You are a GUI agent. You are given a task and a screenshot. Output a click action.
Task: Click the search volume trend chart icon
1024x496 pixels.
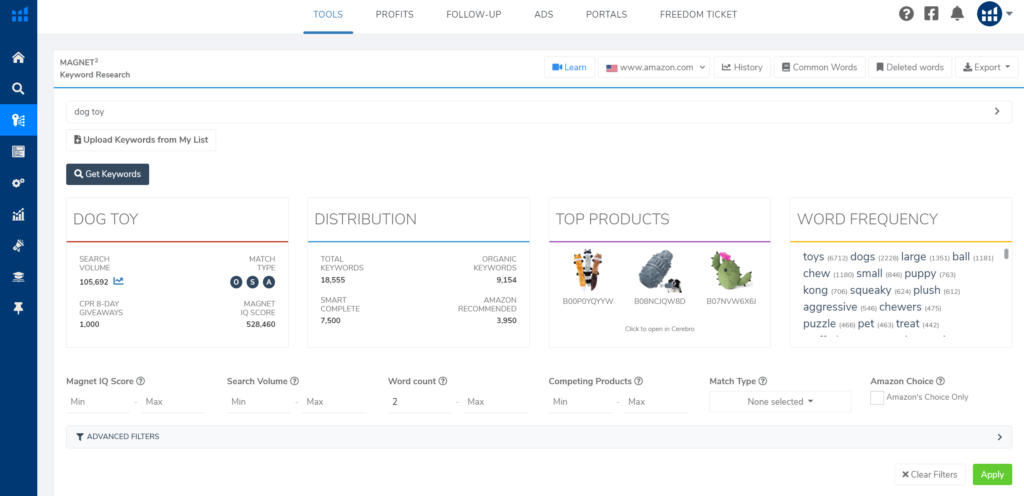pos(119,282)
